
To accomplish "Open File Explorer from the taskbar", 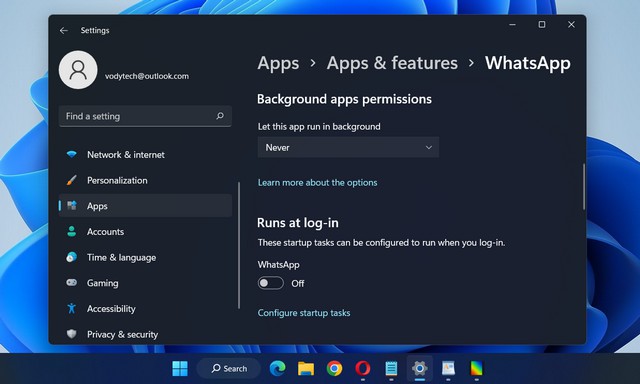I will (306, 368).
